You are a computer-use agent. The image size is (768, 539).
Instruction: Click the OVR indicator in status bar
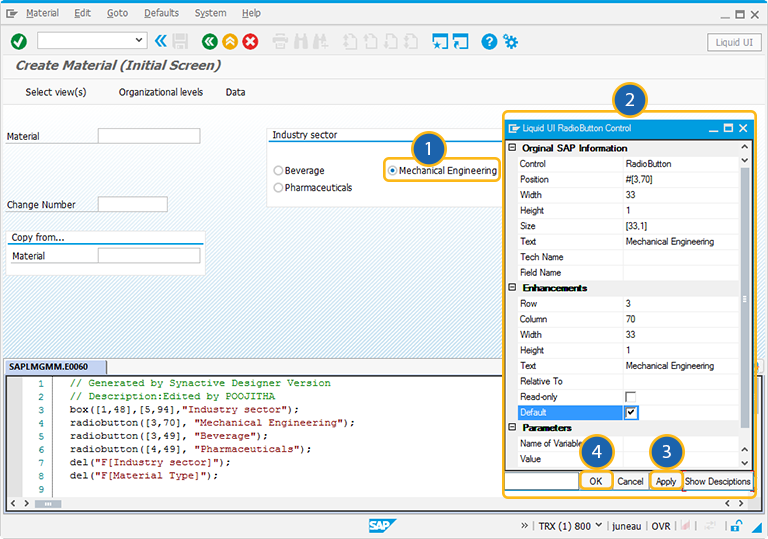[x=661, y=526]
